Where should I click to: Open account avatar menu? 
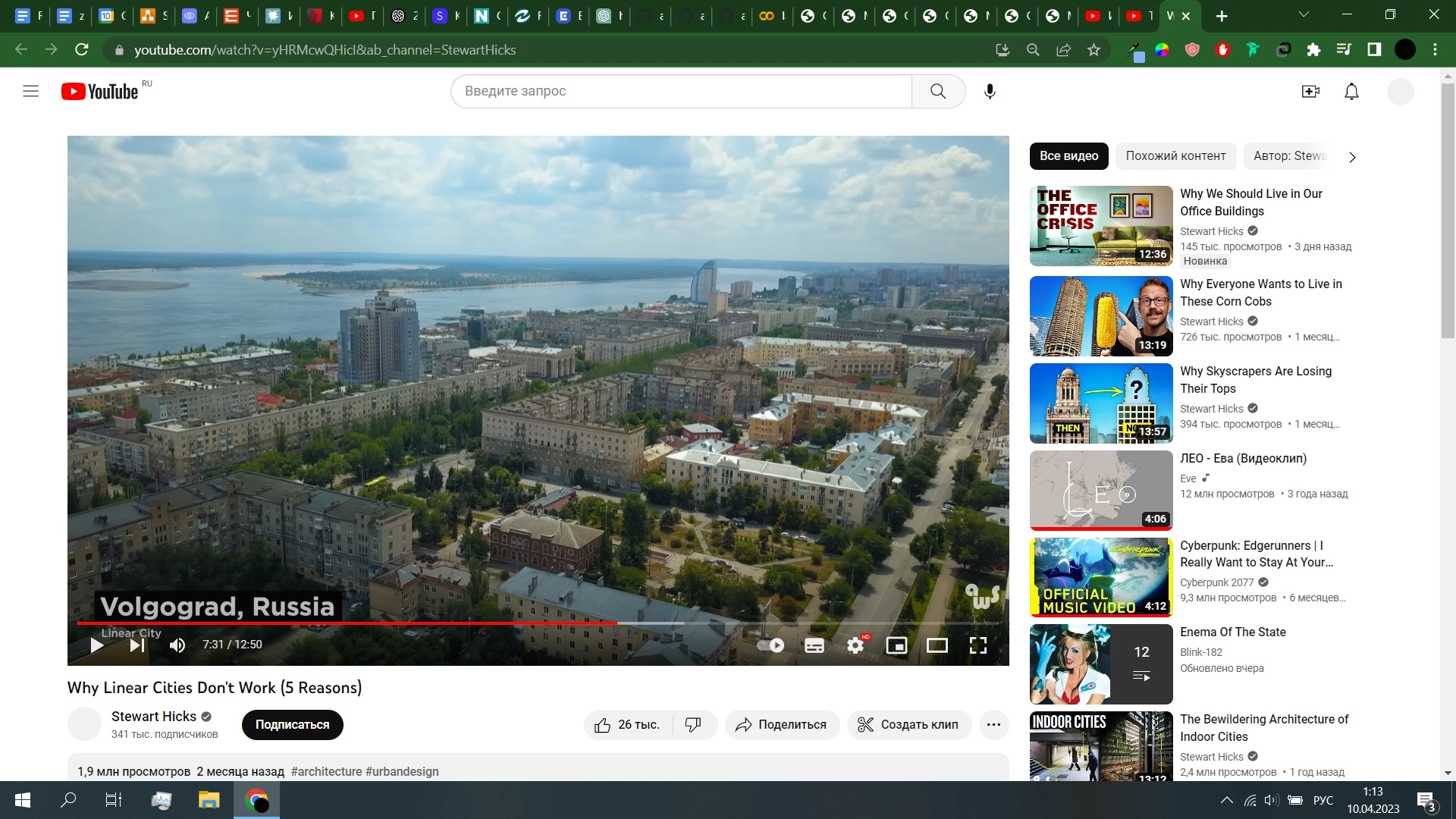click(1400, 91)
